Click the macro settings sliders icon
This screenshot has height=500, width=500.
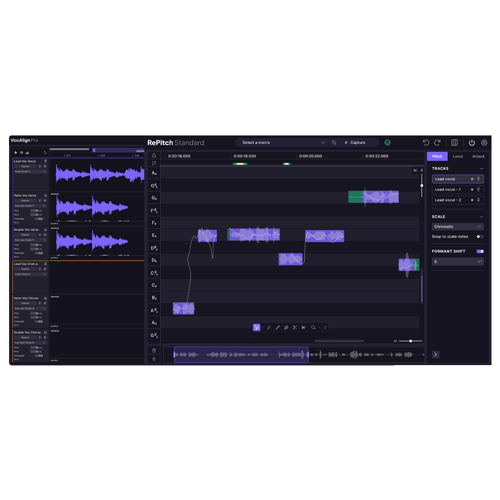[334, 143]
